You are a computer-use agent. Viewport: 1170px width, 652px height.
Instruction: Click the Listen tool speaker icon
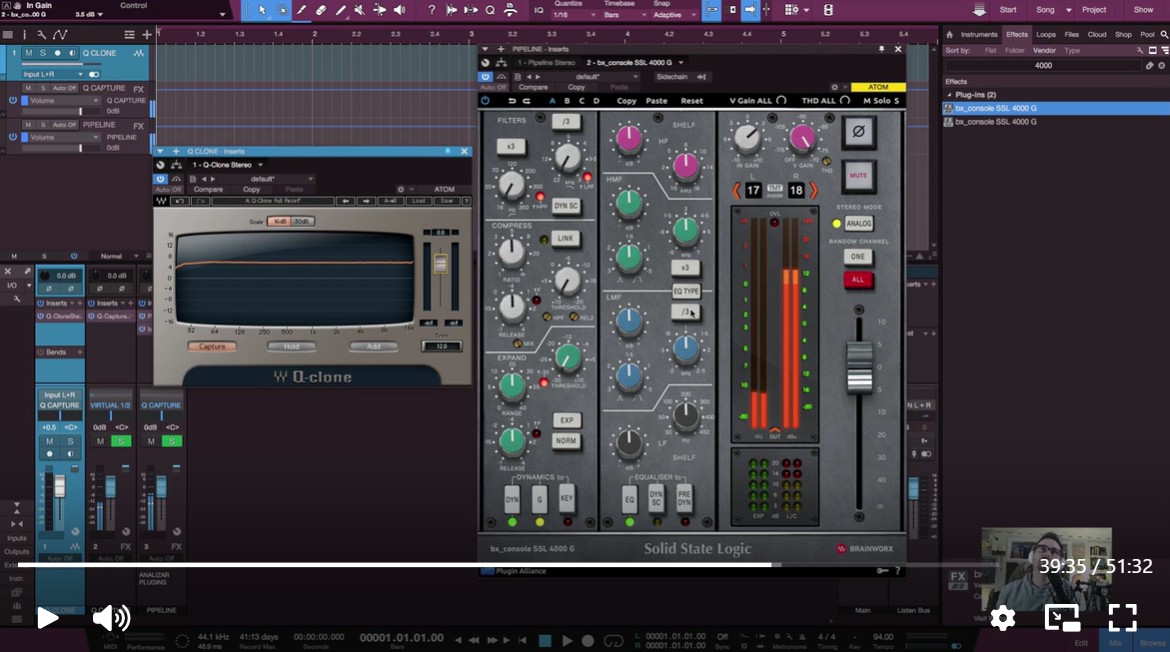pyautogui.click(x=400, y=10)
